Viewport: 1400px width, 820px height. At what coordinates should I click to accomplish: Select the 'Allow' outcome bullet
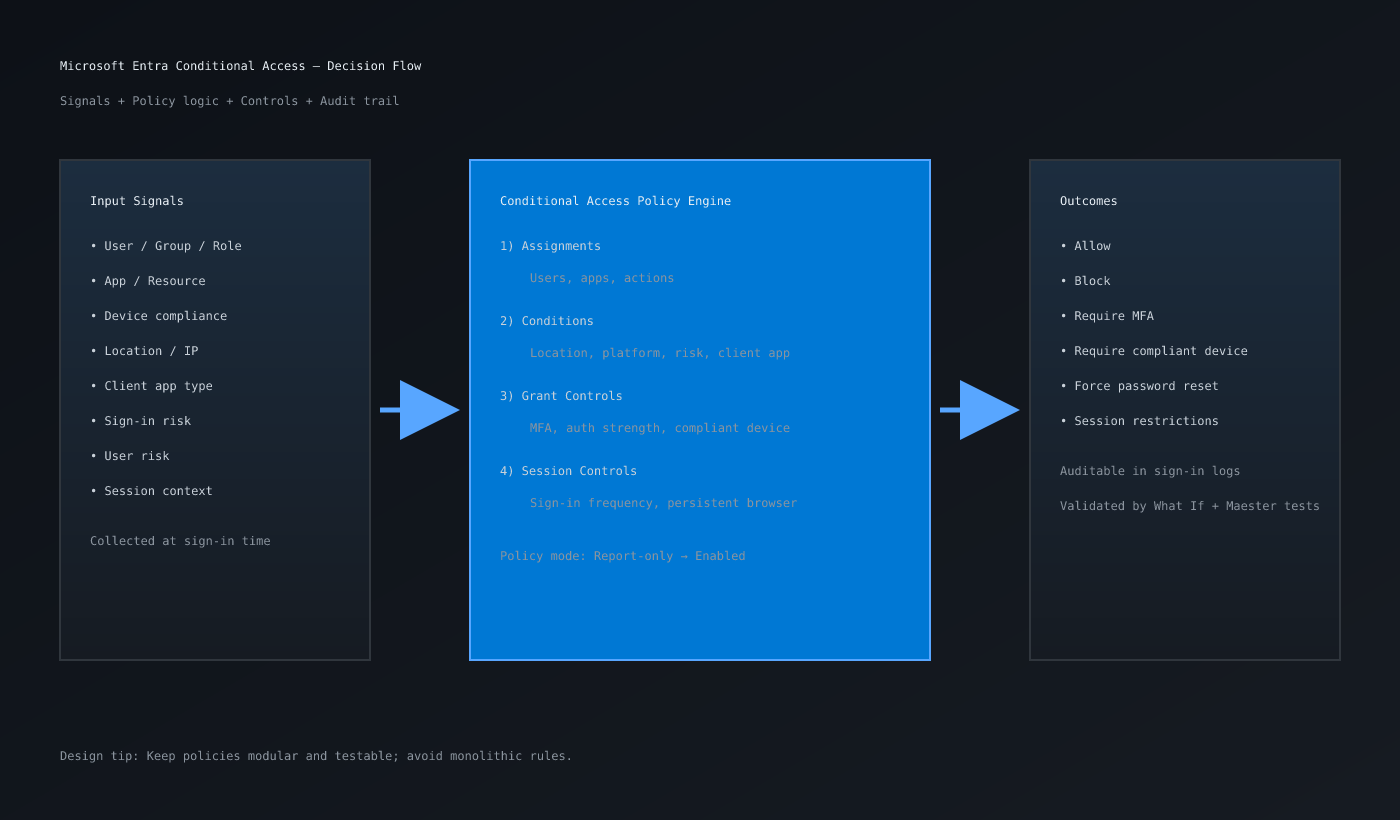tap(1085, 246)
